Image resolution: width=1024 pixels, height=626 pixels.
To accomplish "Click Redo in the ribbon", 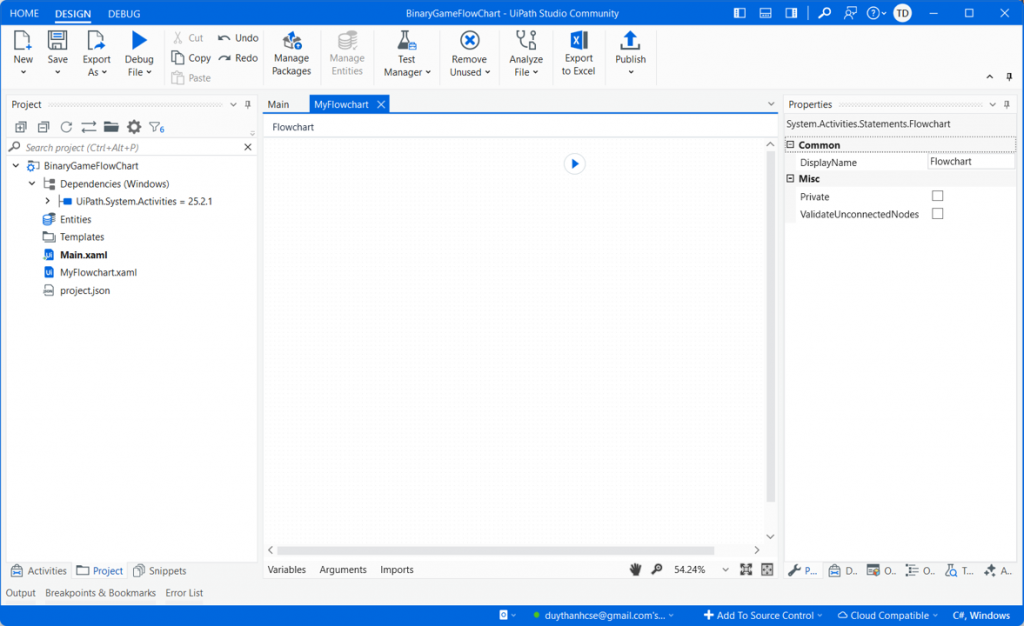I will point(238,58).
